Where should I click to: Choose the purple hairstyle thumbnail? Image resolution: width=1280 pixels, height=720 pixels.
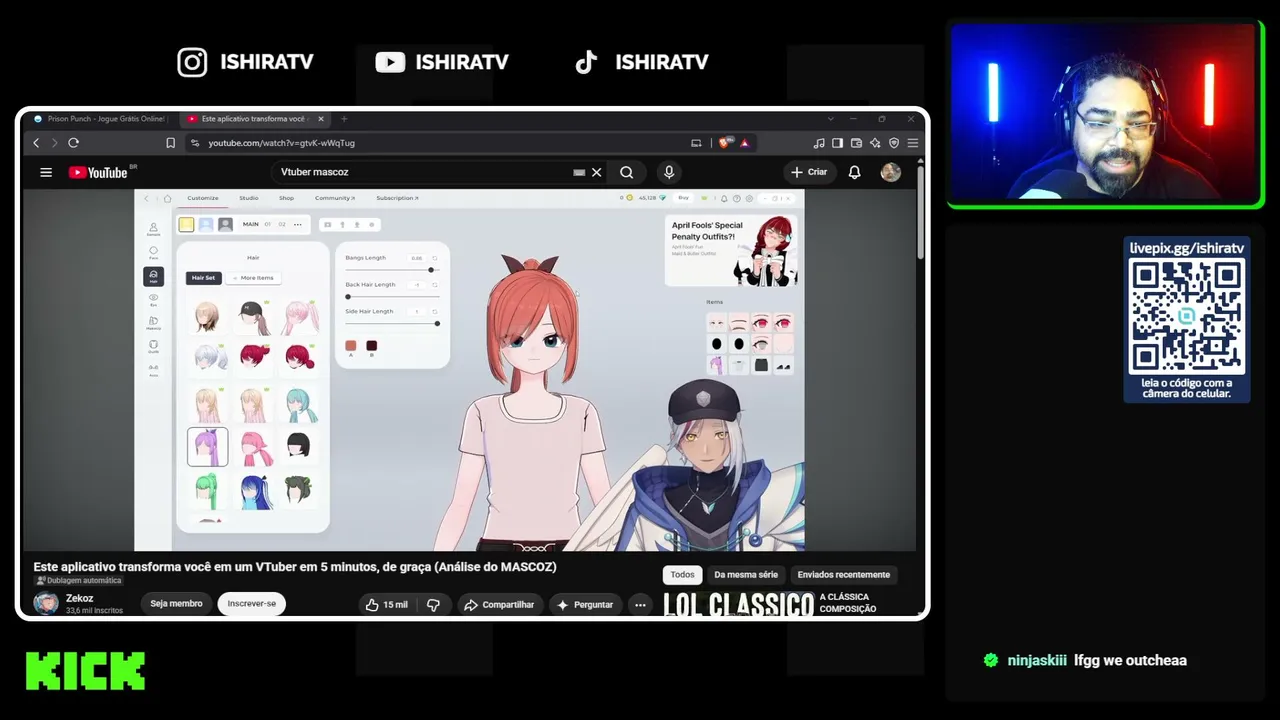coord(207,447)
